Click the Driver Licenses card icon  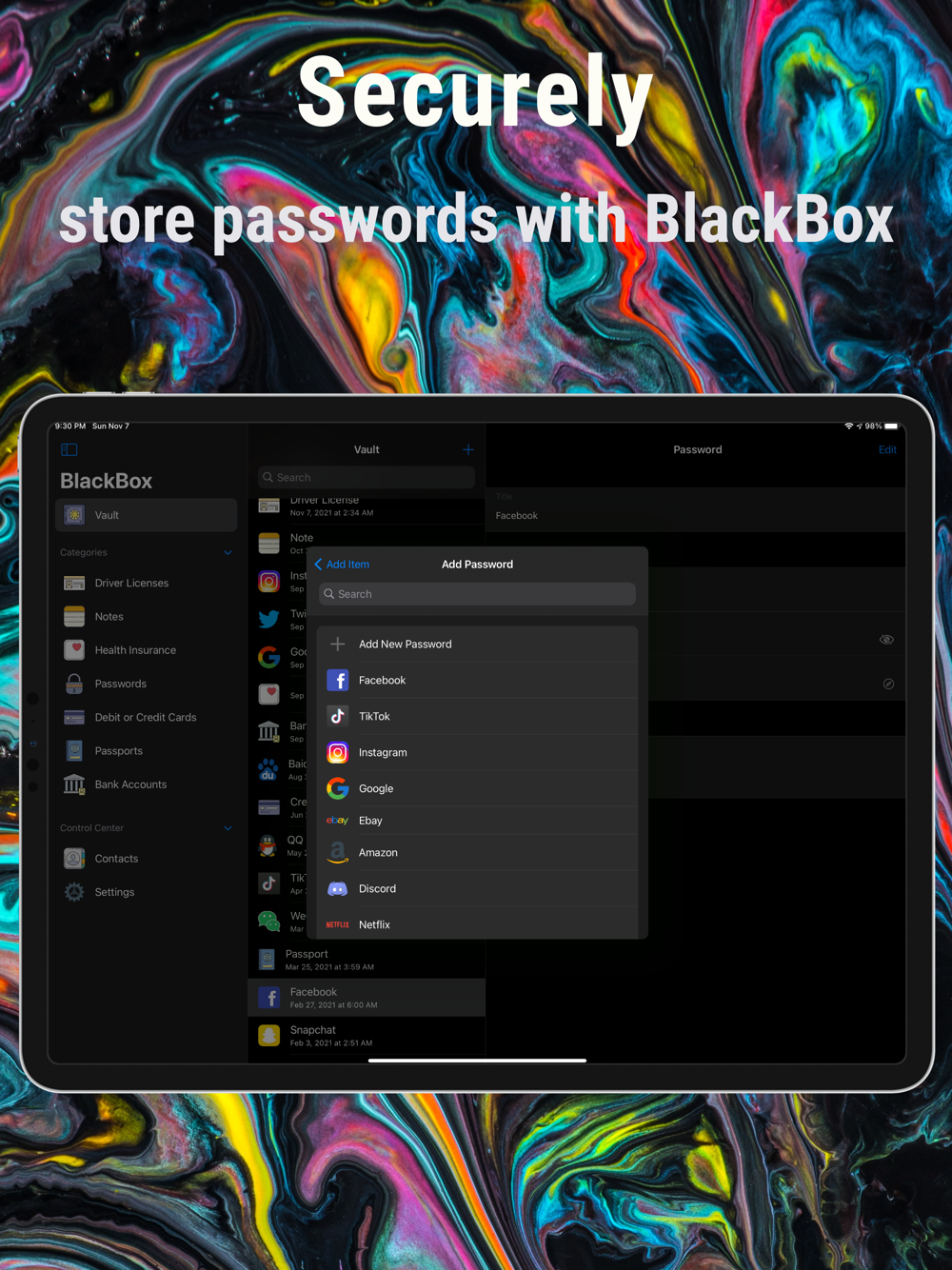point(74,583)
